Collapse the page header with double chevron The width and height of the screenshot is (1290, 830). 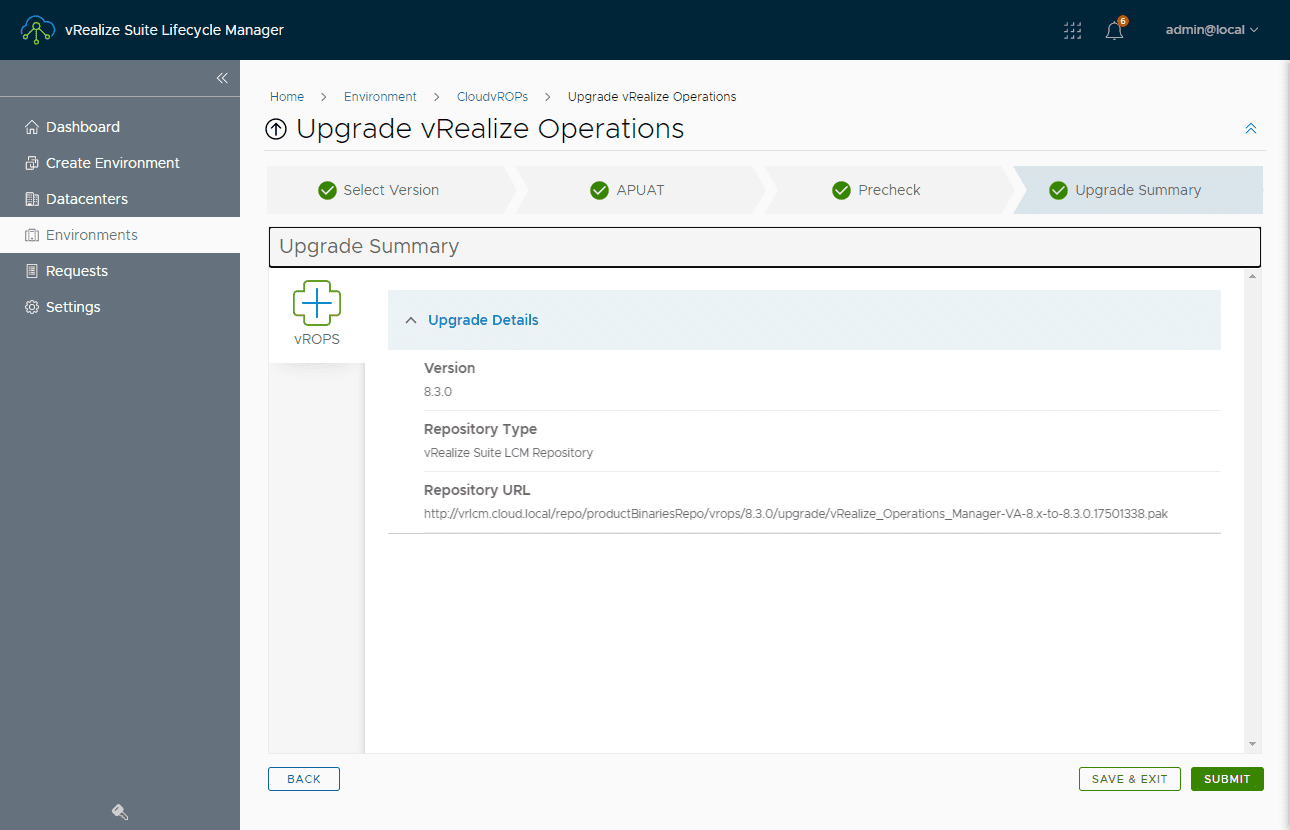point(1250,128)
